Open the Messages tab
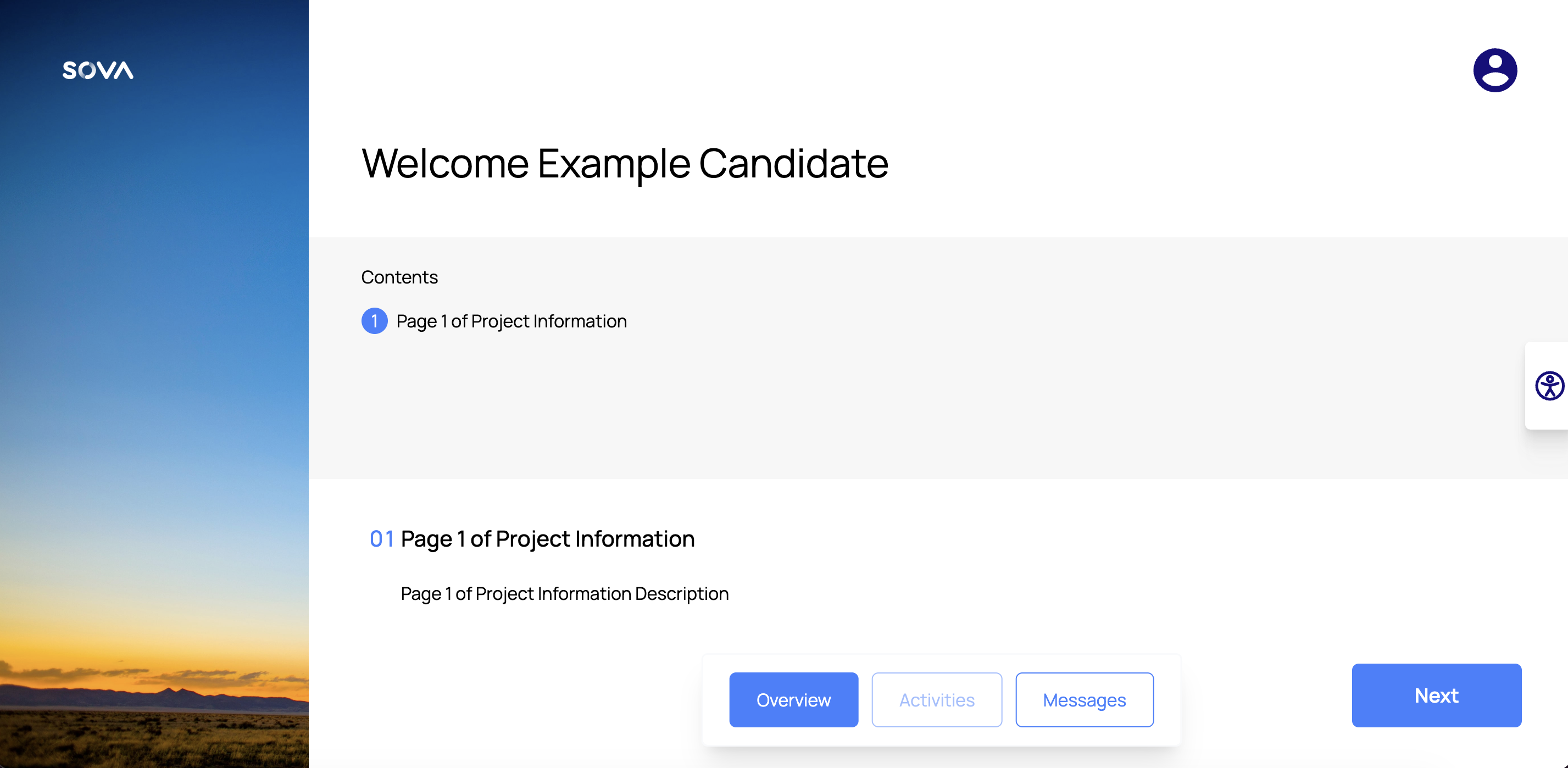Viewport: 1568px width, 768px height. 1084,700
